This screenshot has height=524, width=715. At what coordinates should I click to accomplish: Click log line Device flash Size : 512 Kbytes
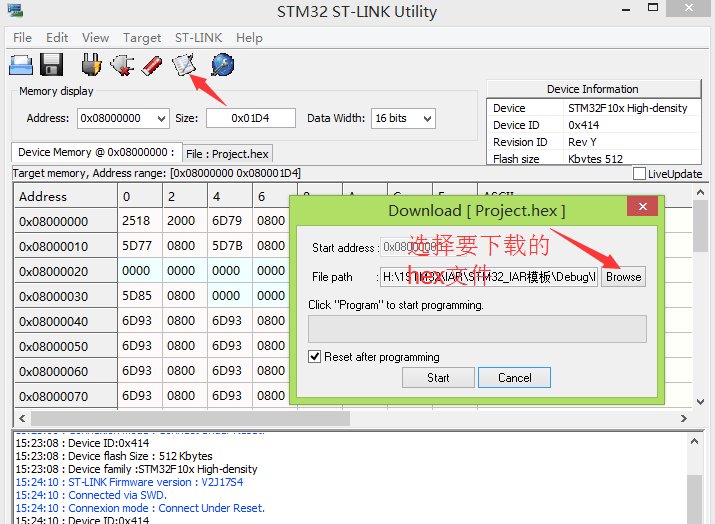pos(114,456)
